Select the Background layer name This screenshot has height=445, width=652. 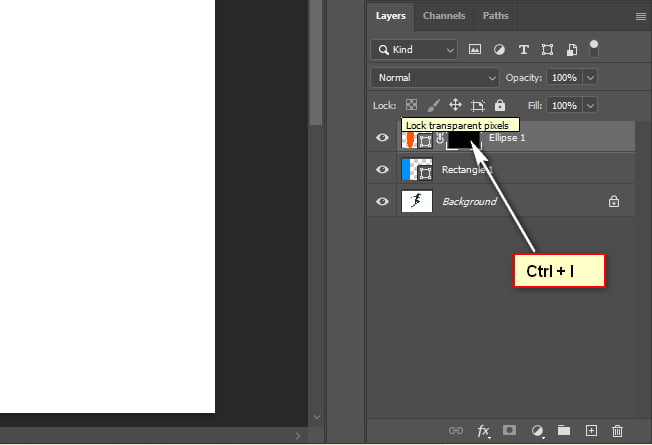[469, 202]
